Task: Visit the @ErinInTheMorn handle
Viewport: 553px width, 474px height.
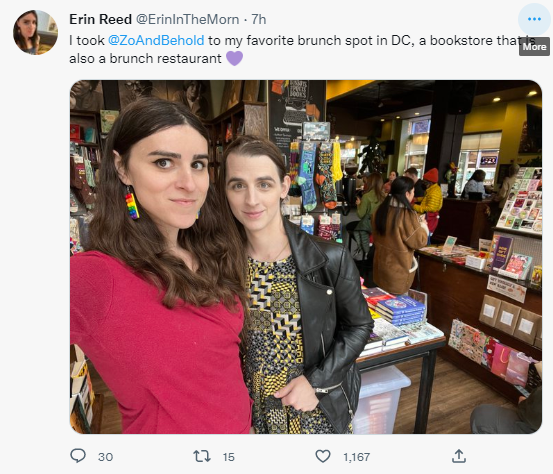Action: click(x=187, y=19)
